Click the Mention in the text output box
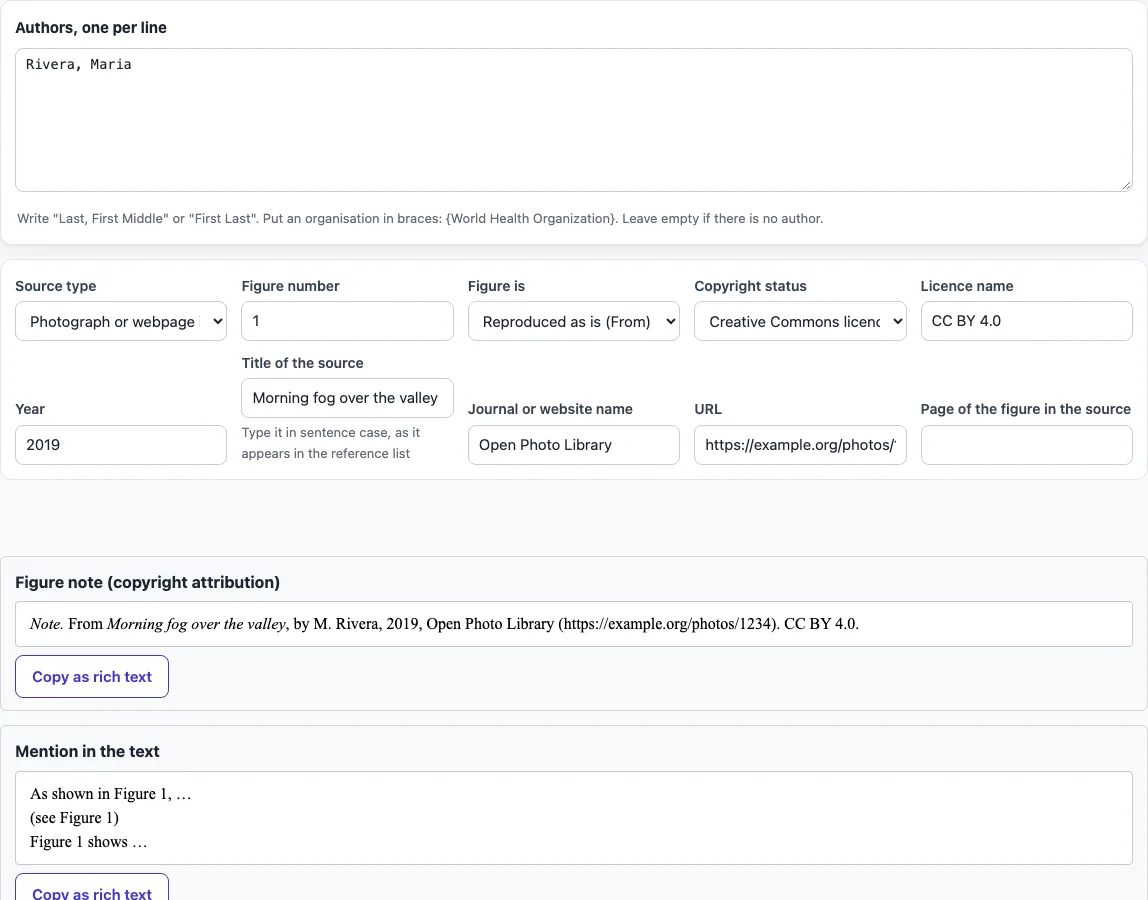Image resolution: width=1148 pixels, height=900 pixels. [x=574, y=818]
